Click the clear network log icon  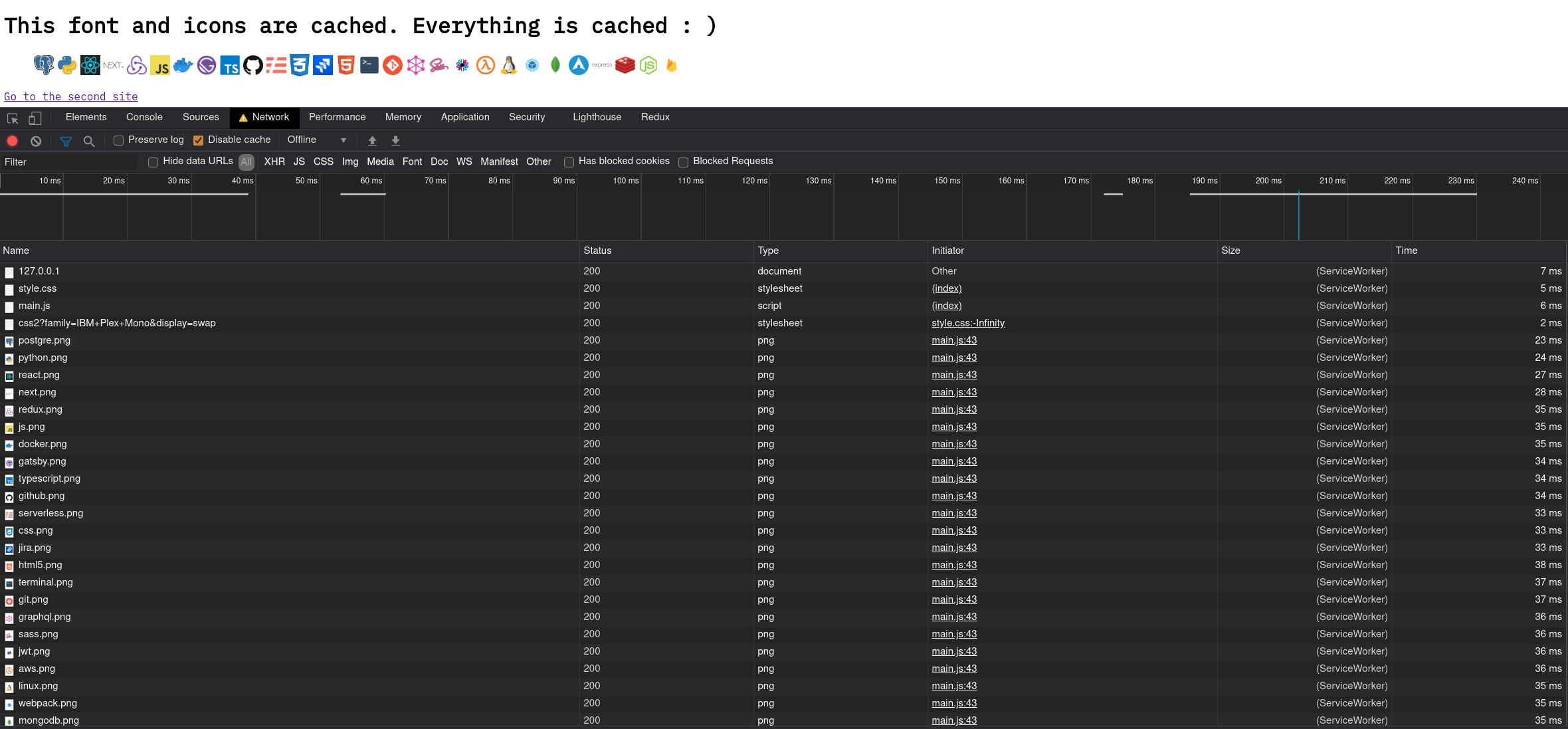point(36,140)
